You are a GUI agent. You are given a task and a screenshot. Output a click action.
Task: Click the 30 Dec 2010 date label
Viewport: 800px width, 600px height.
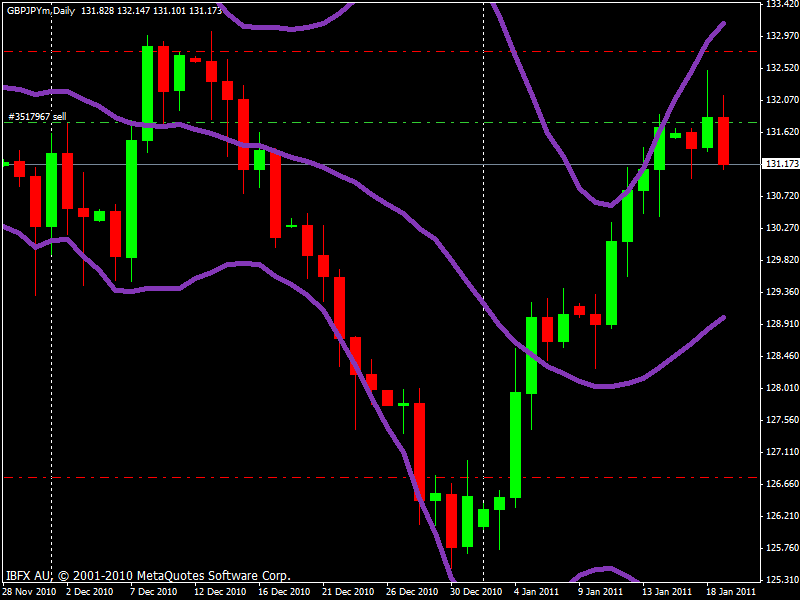click(x=476, y=592)
